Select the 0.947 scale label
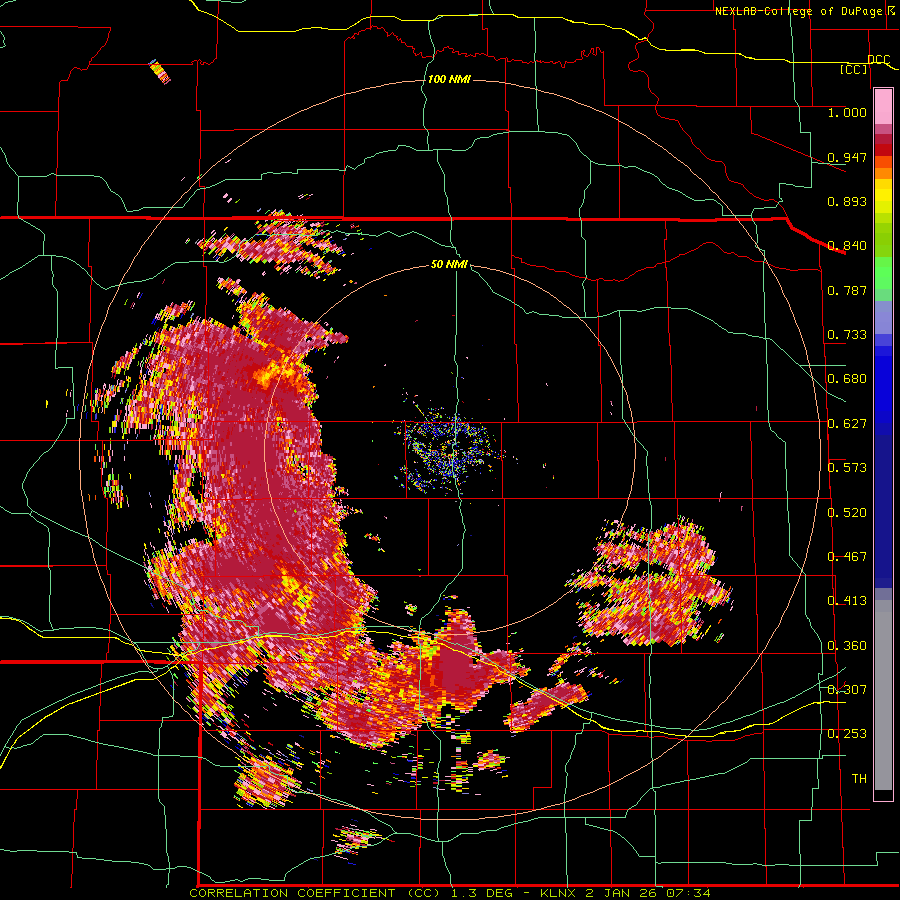The width and height of the screenshot is (900, 900). tap(847, 157)
